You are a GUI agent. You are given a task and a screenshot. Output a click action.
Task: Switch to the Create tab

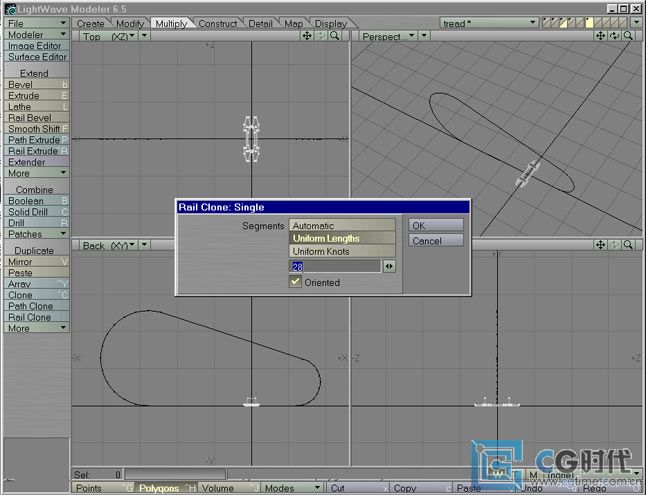click(x=91, y=24)
